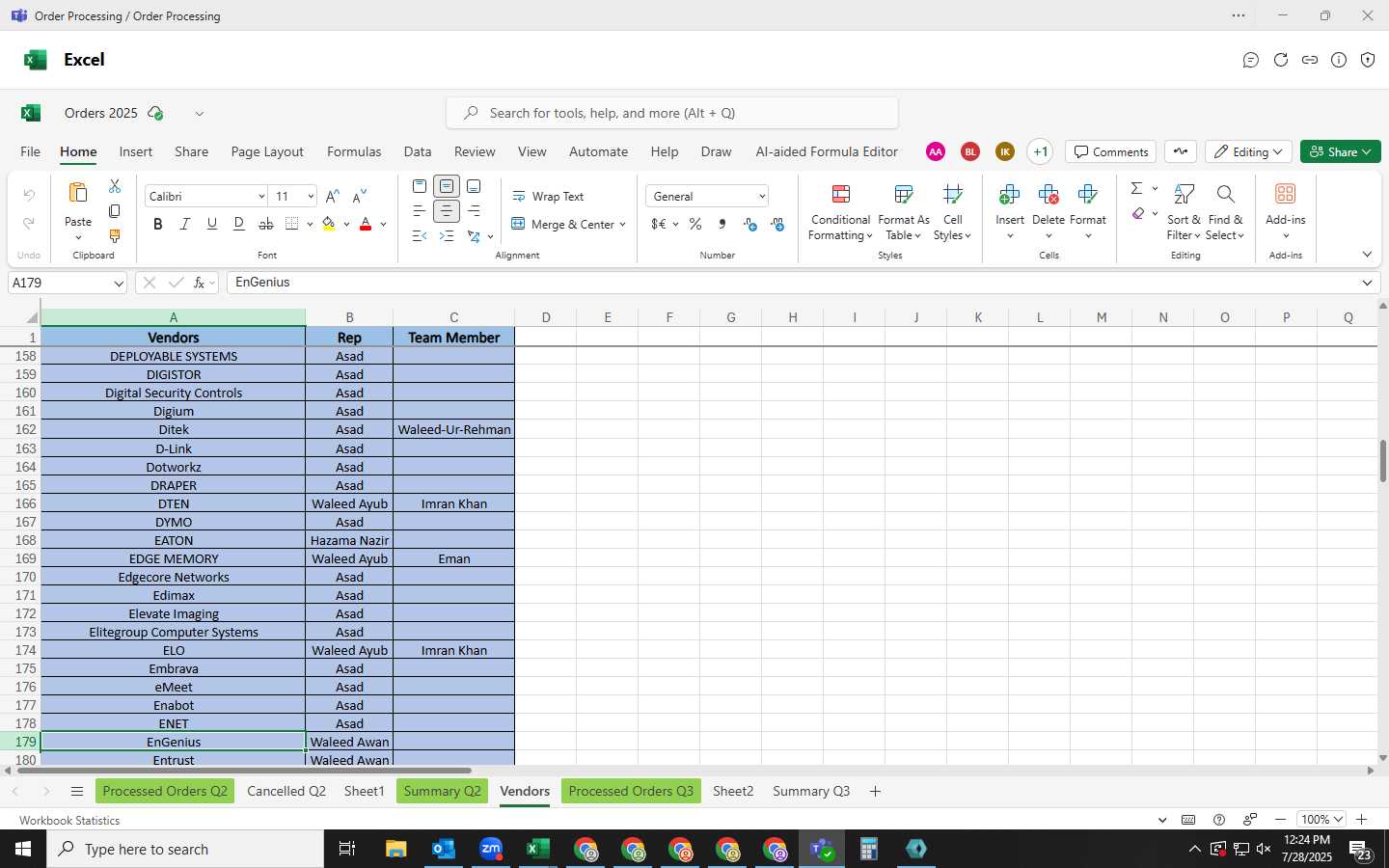Switch to the Formulas ribbon tab
The width and height of the screenshot is (1389, 868).
(354, 151)
